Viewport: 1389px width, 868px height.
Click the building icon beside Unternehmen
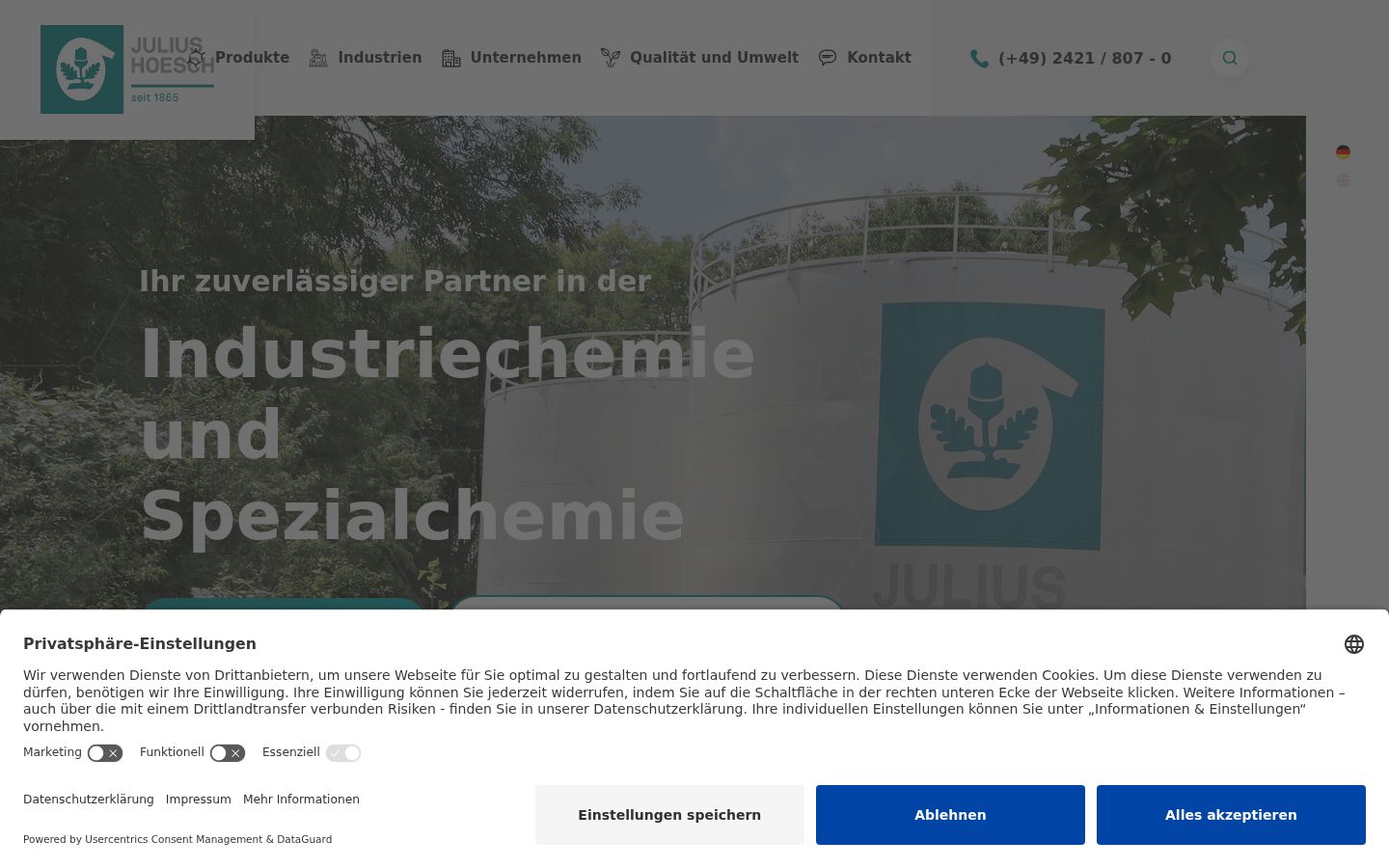tap(450, 58)
